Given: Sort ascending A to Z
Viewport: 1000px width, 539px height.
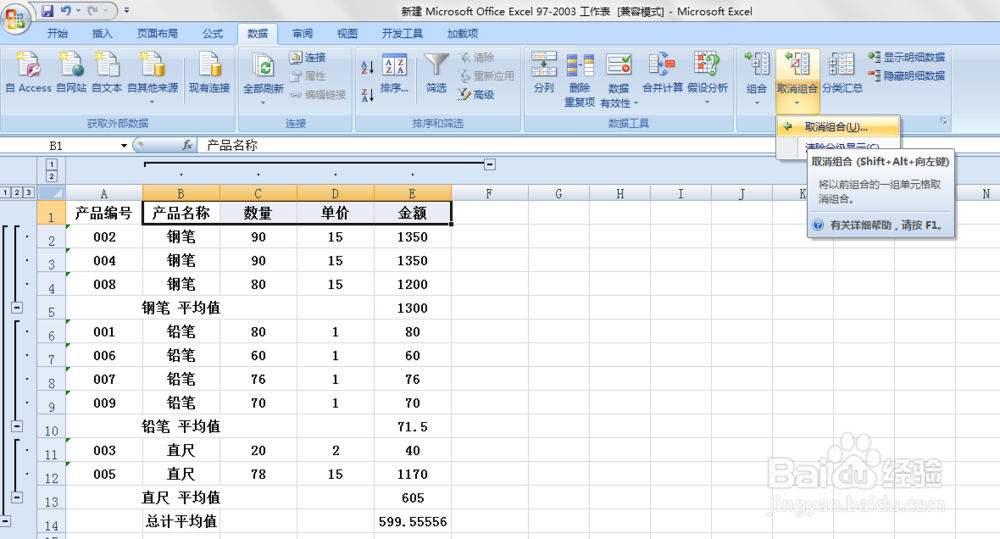Looking at the screenshot, I should [367, 66].
